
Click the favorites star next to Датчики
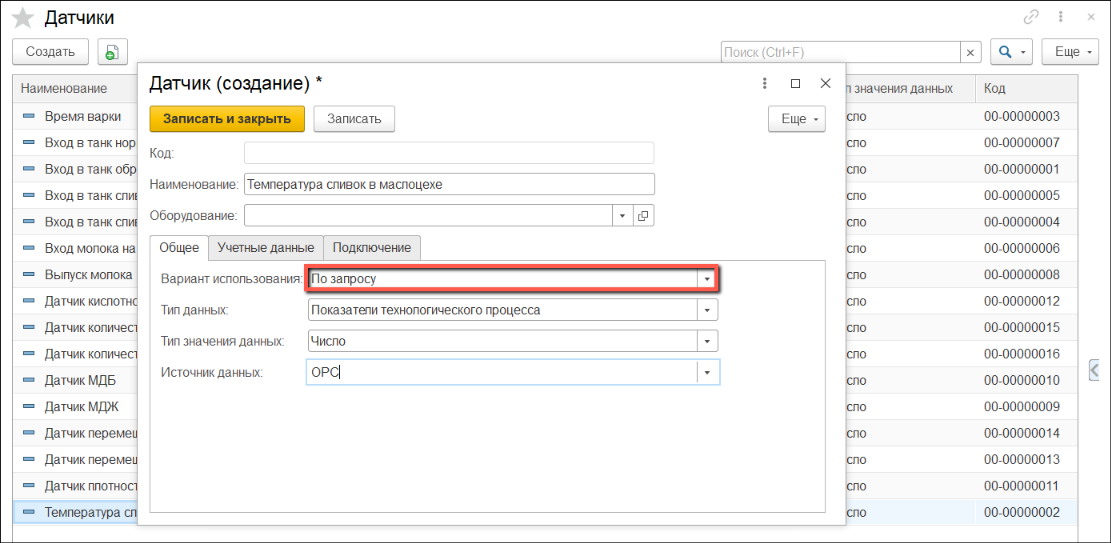coord(22,18)
